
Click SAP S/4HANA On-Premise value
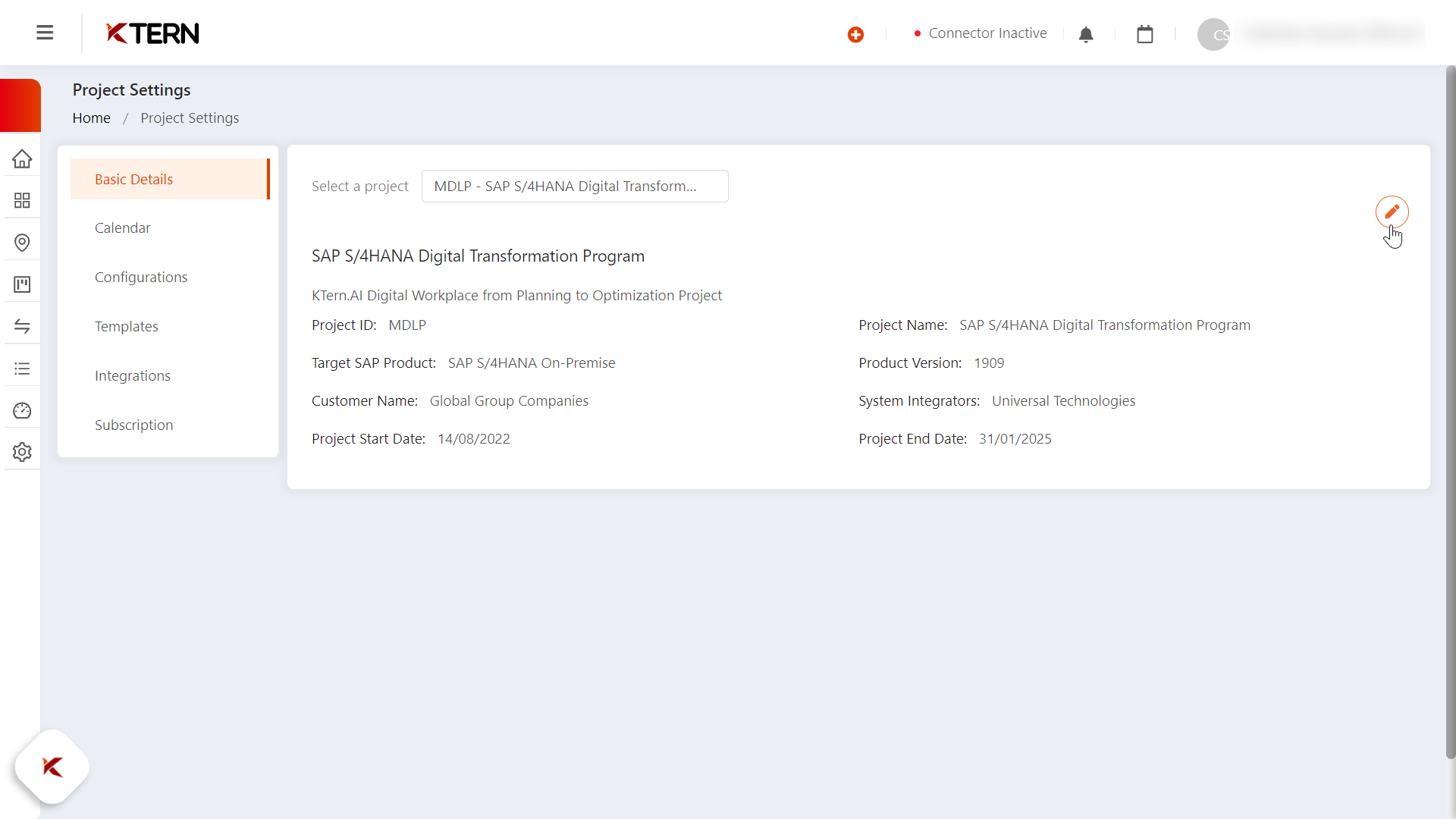pyautogui.click(x=532, y=363)
